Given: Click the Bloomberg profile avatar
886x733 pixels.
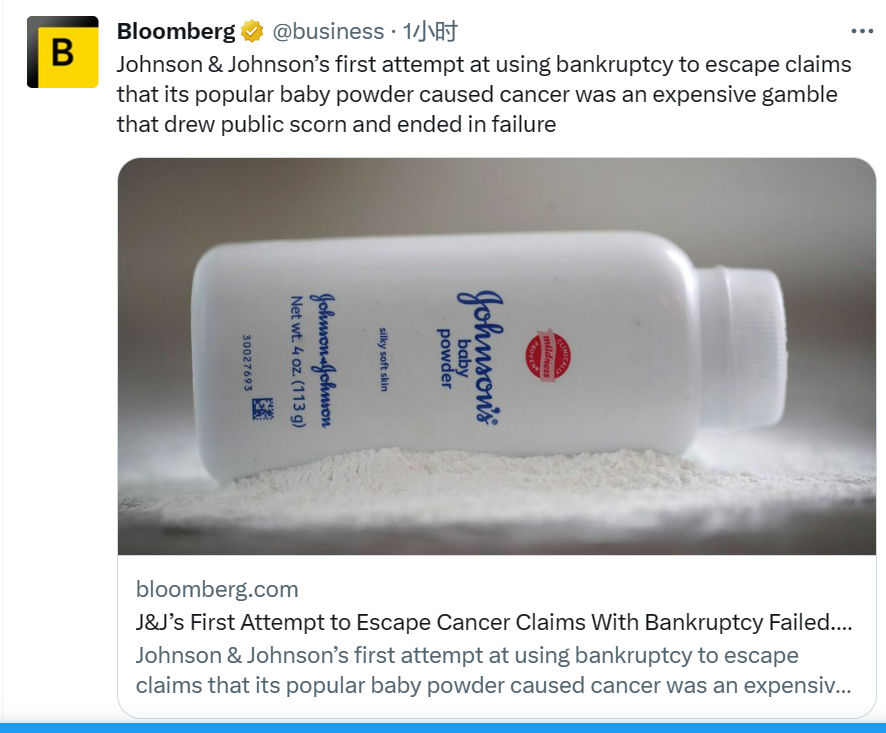Looking at the screenshot, I should click(x=62, y=52).
